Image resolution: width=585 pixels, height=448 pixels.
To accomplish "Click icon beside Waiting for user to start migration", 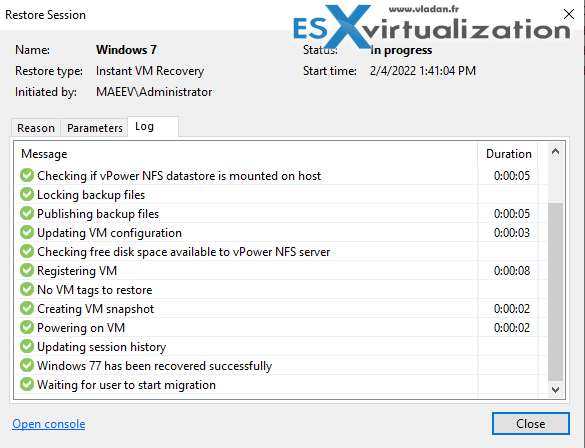I will coord(27,385).
